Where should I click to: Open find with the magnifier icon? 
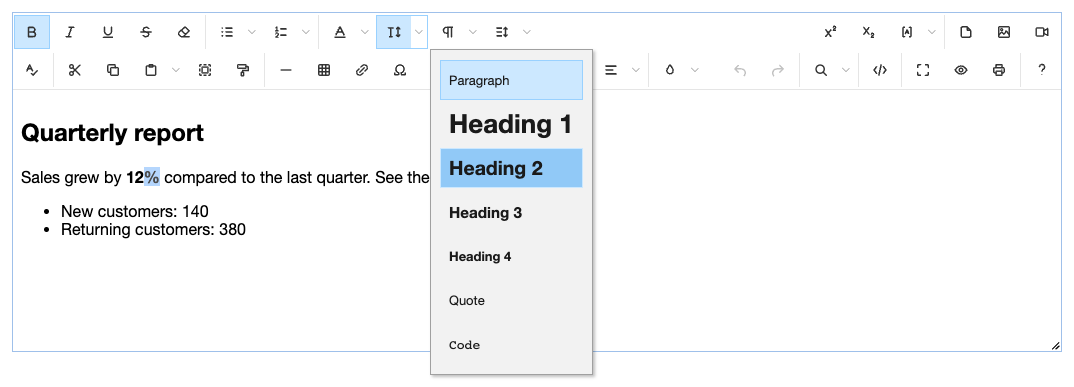[x=821, y=70]
